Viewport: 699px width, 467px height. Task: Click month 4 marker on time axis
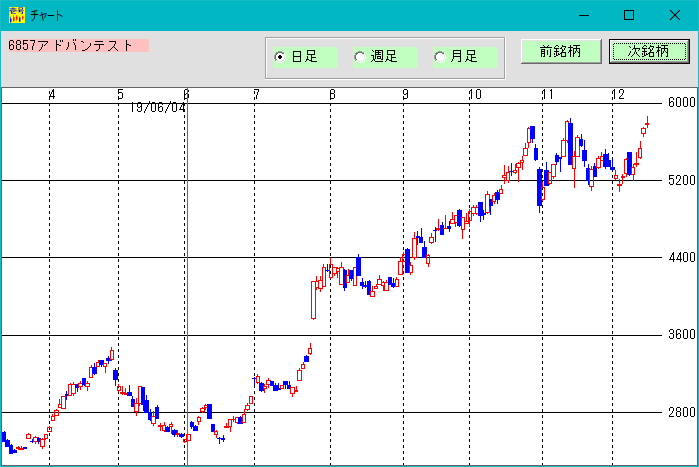[52, 95]
